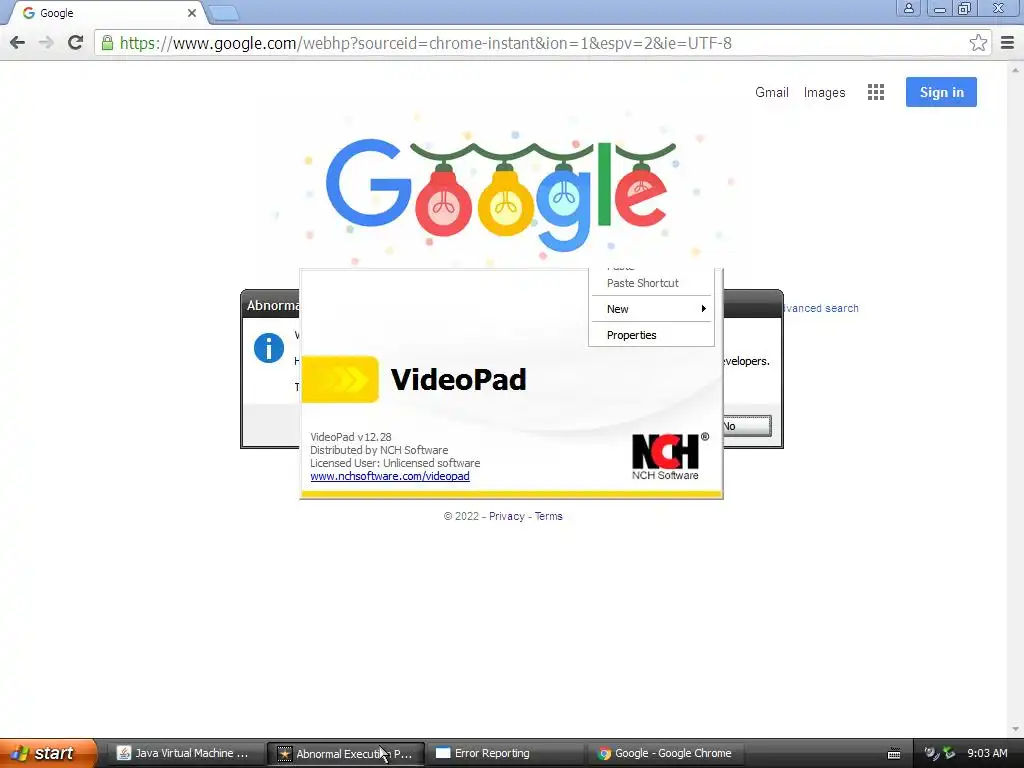Viewport: 1024px width, 768px height.
Task: Bookmark this page with the star icon
Action: pos(978,43)
